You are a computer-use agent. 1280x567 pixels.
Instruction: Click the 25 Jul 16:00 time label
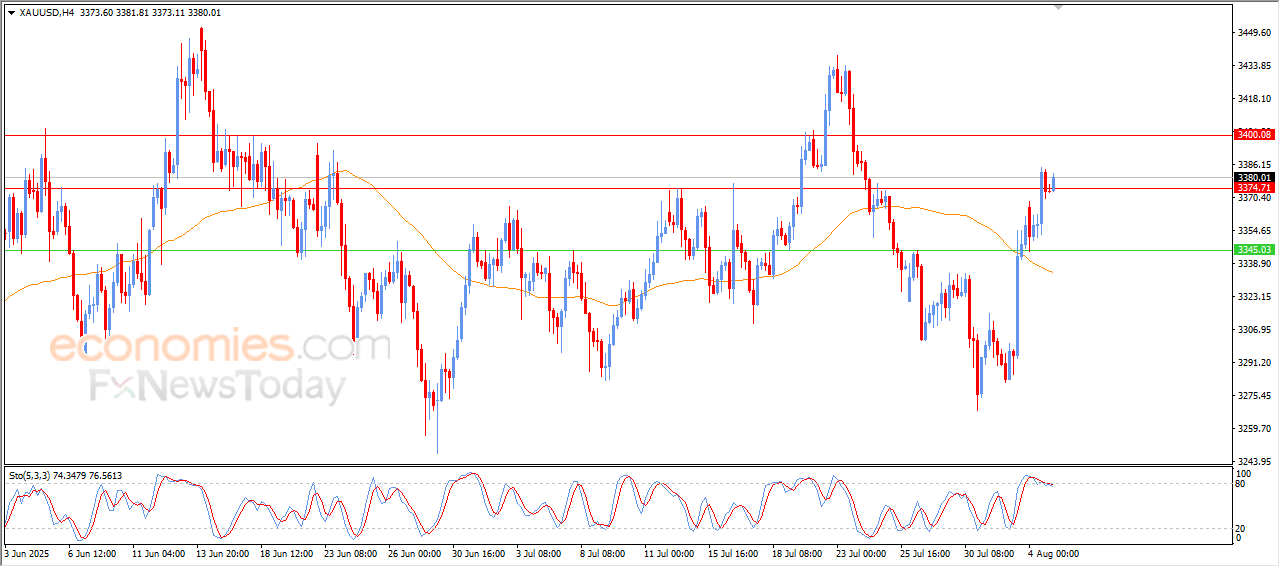pos(926,552)
